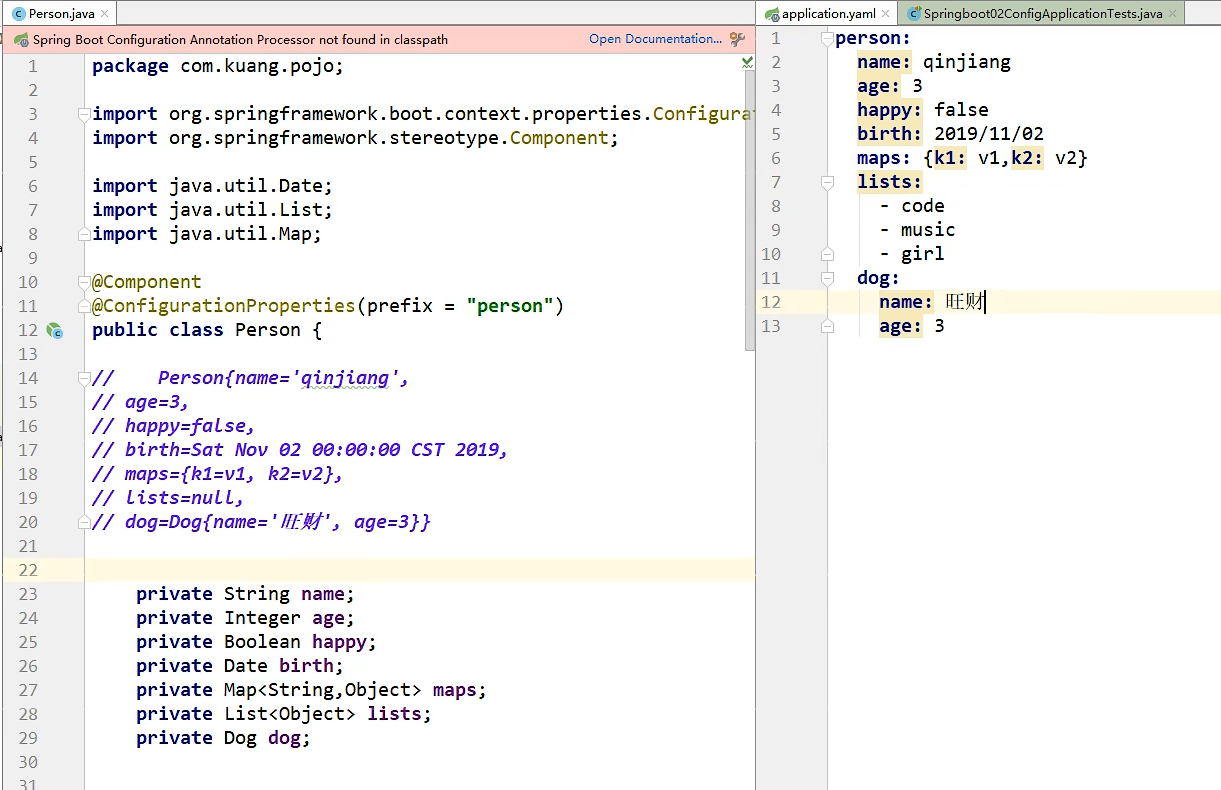The width and height of the screenshot is (1221, 790).
Task: Click the Spring leaf icon on application.yaml tab
Action: pyautogui.click(x=771, y=14)
